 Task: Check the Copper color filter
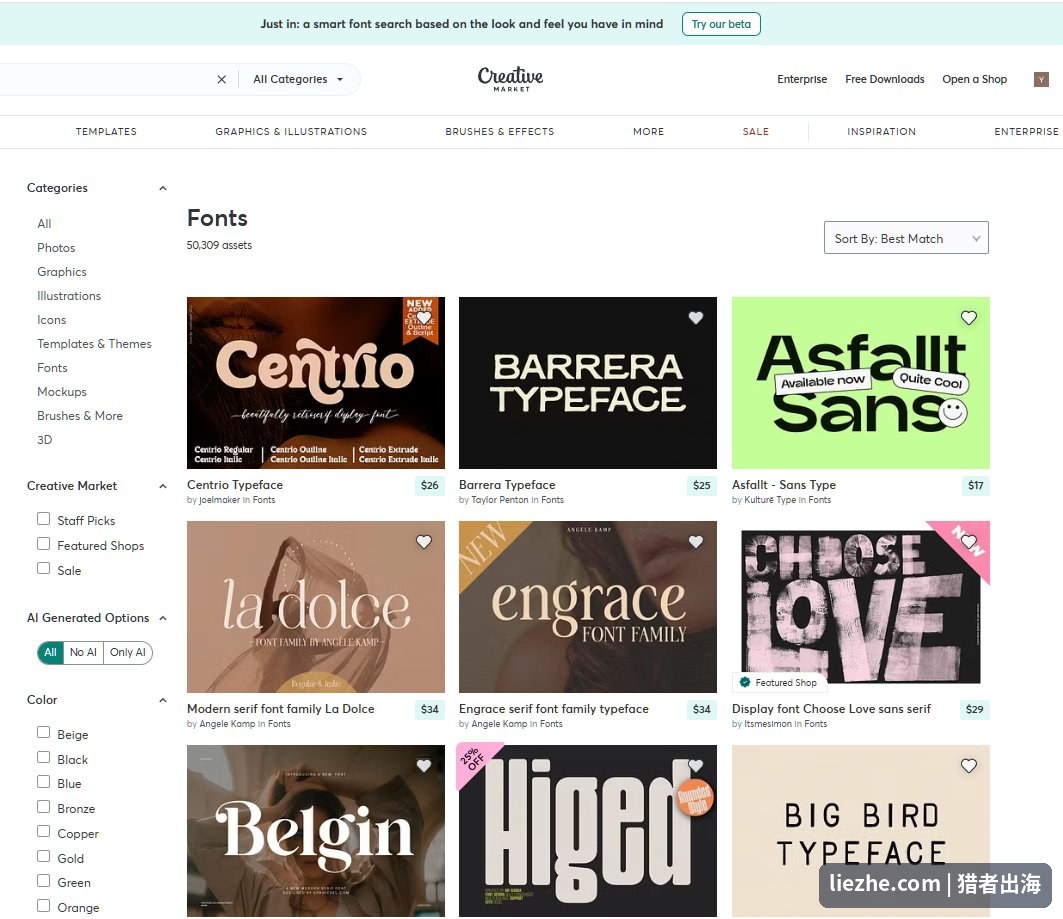[x=43, y=831]
